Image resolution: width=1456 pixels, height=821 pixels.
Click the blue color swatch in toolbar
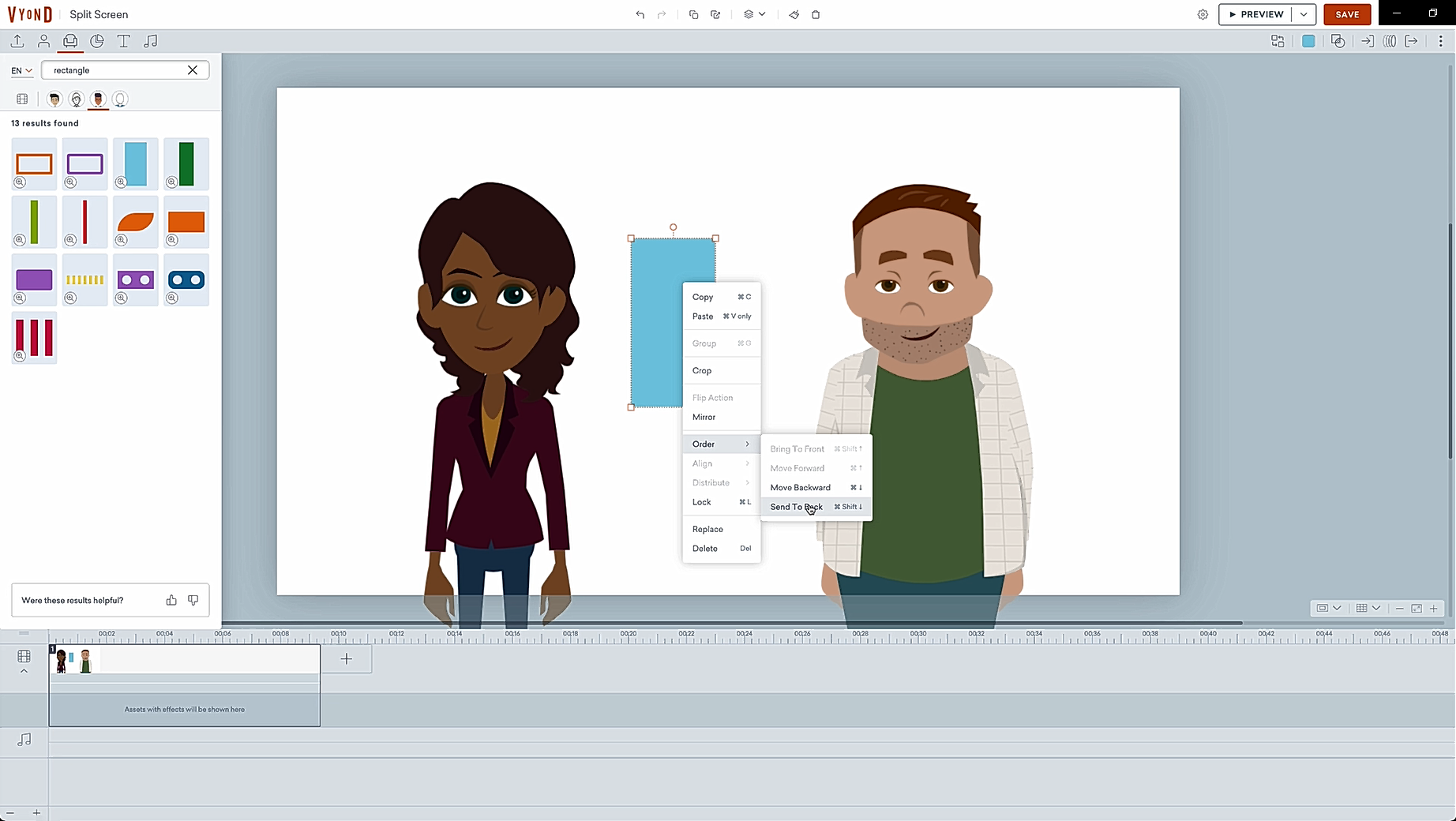tap(1308, 41)
